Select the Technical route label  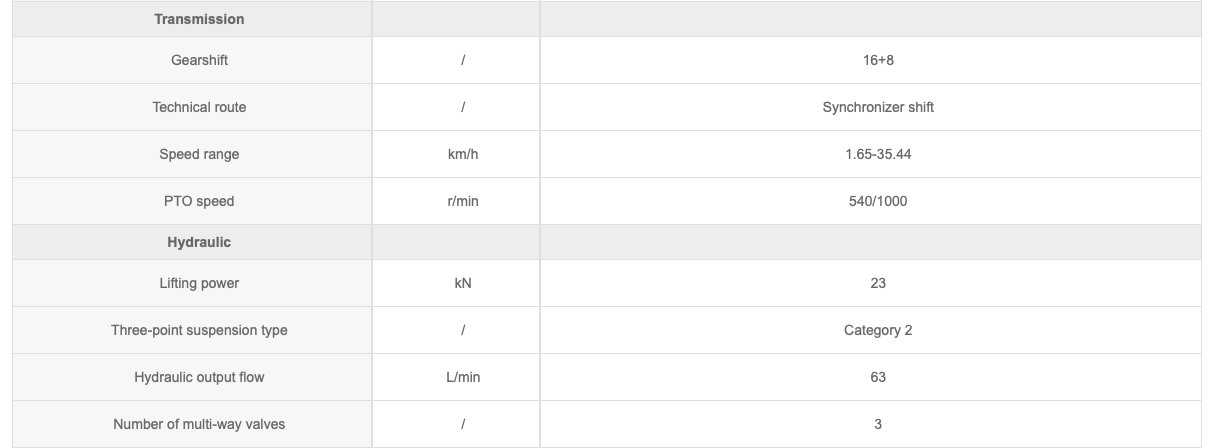click(x=199, y=107)
